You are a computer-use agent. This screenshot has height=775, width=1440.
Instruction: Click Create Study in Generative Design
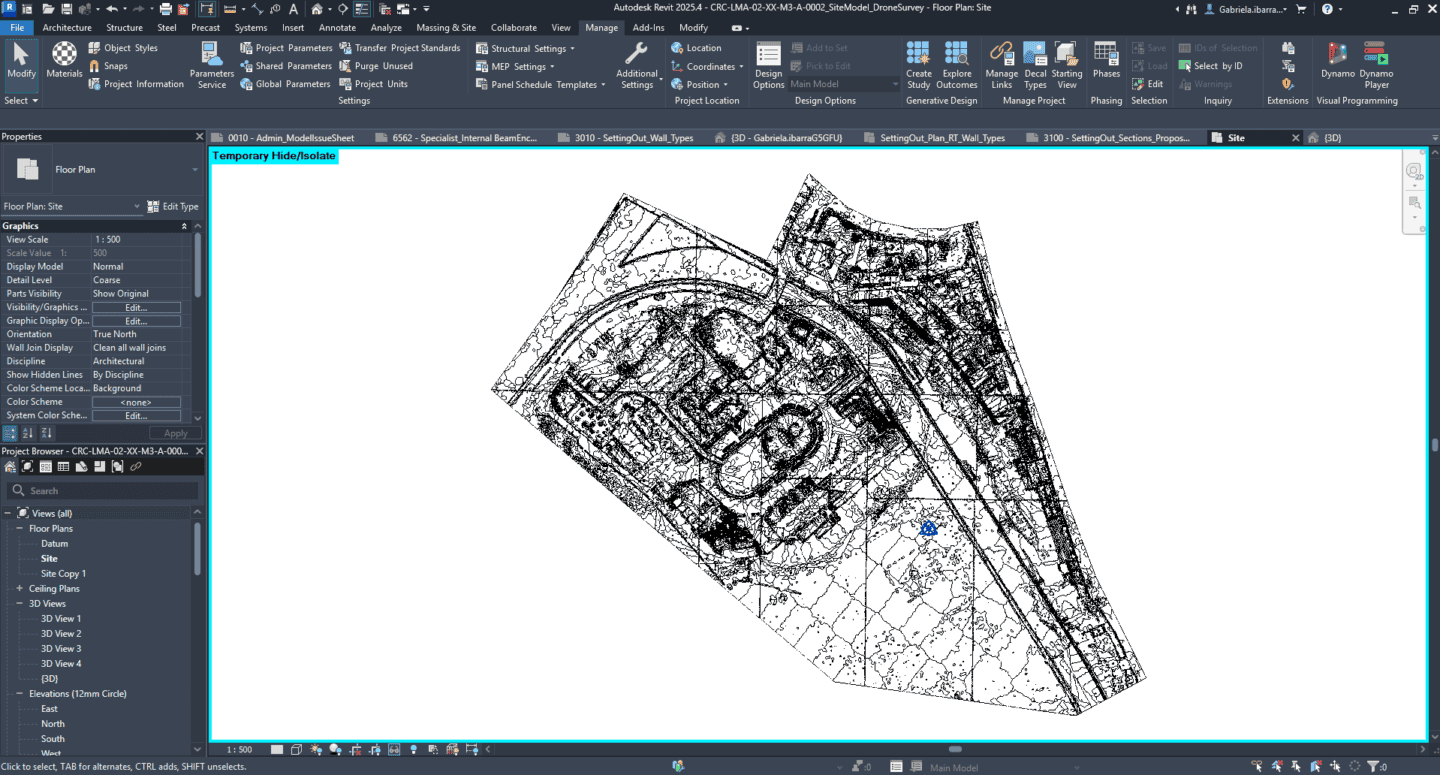pyautogui.click(x=918, y=66)
